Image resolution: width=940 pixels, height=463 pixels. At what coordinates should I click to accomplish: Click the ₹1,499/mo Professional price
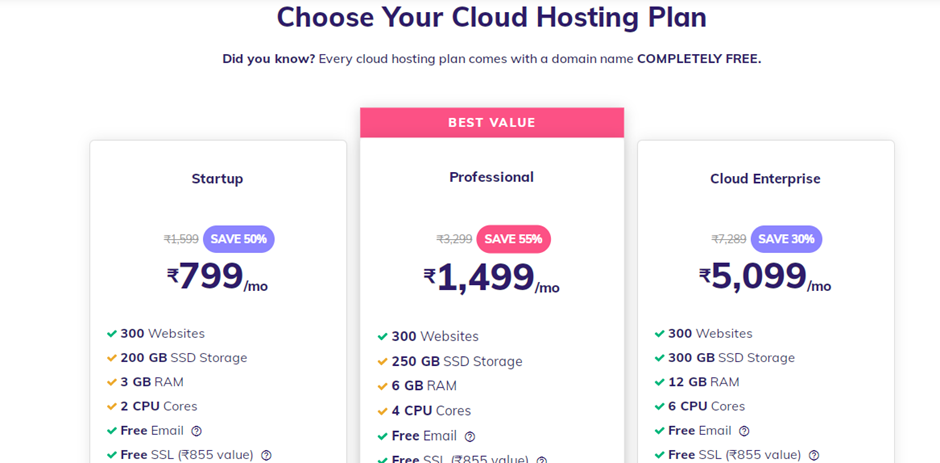(491, 278)
